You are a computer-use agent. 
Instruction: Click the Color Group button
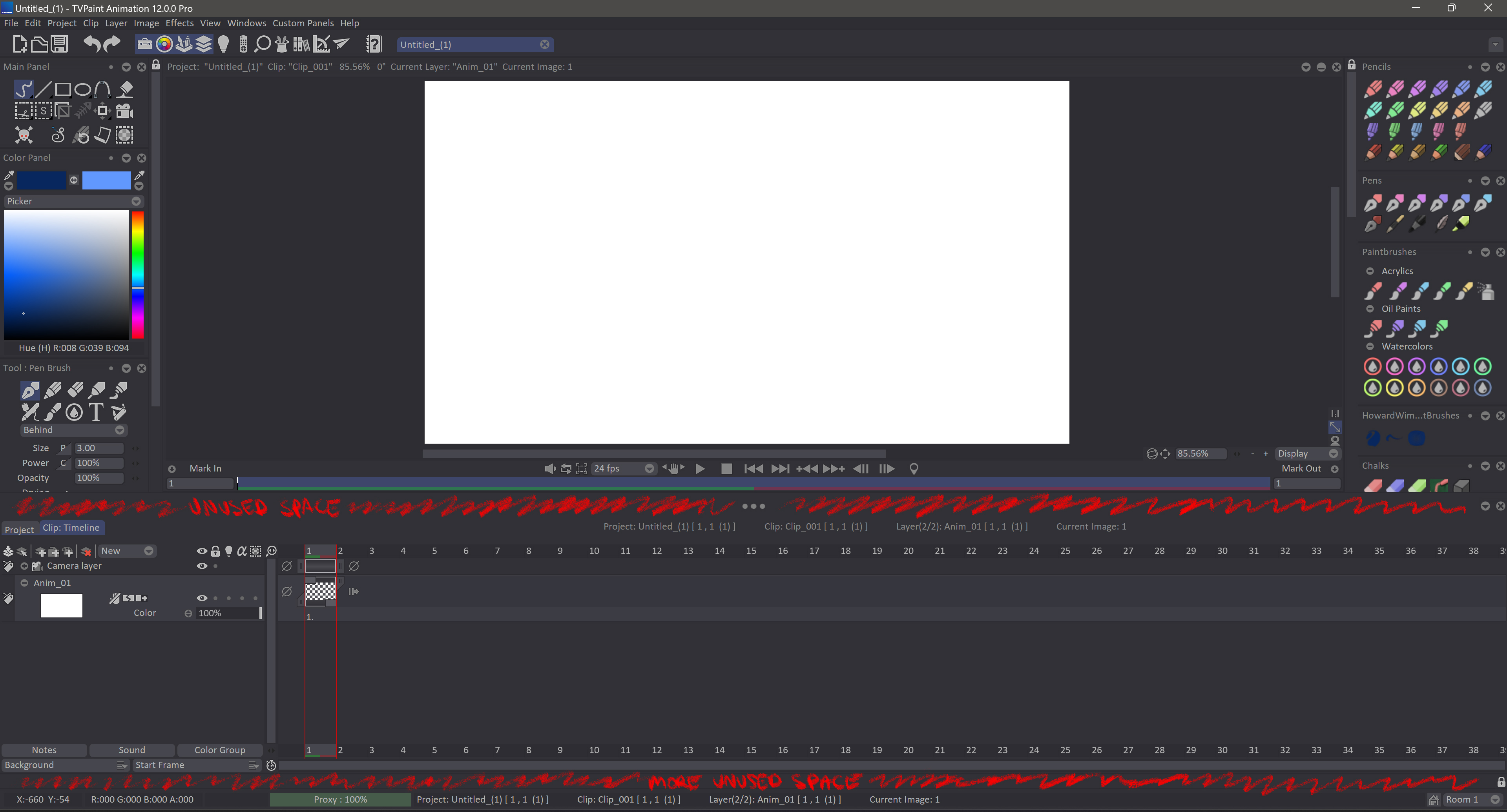tap(220, 750)
